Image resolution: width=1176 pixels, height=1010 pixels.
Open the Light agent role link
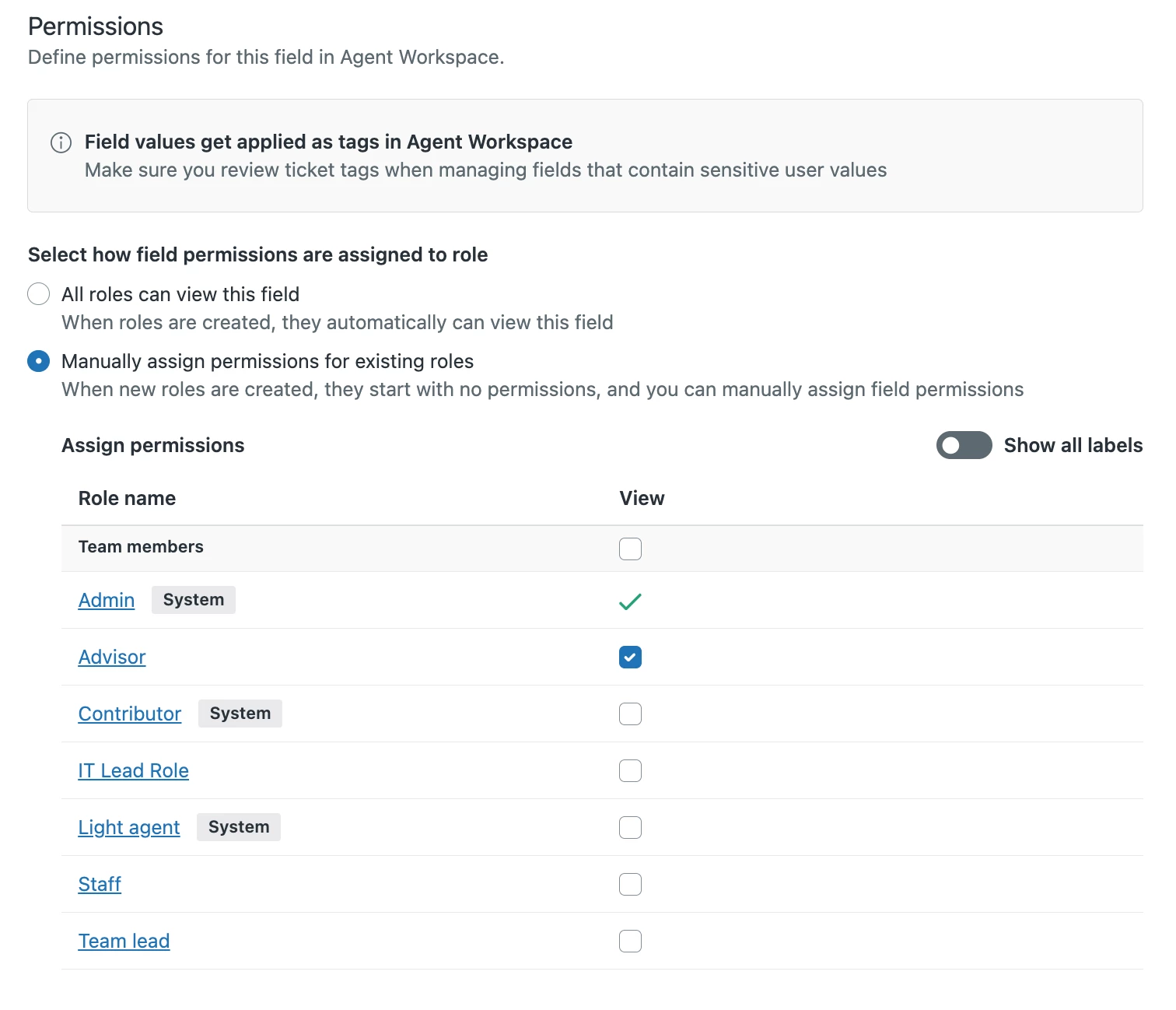point(129,827)
